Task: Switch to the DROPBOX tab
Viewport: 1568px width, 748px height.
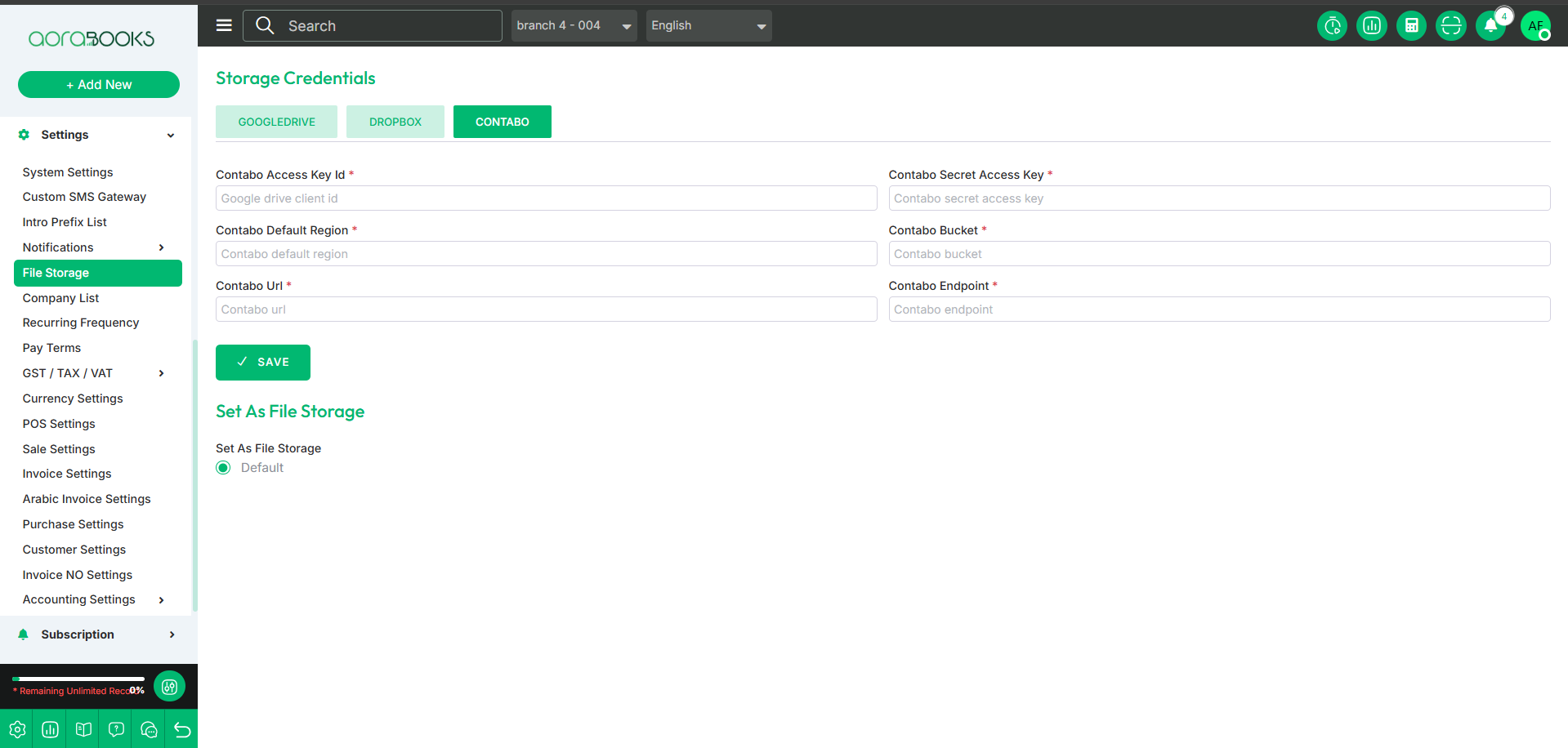Action: pyautogui.click(x=395, y=122)
